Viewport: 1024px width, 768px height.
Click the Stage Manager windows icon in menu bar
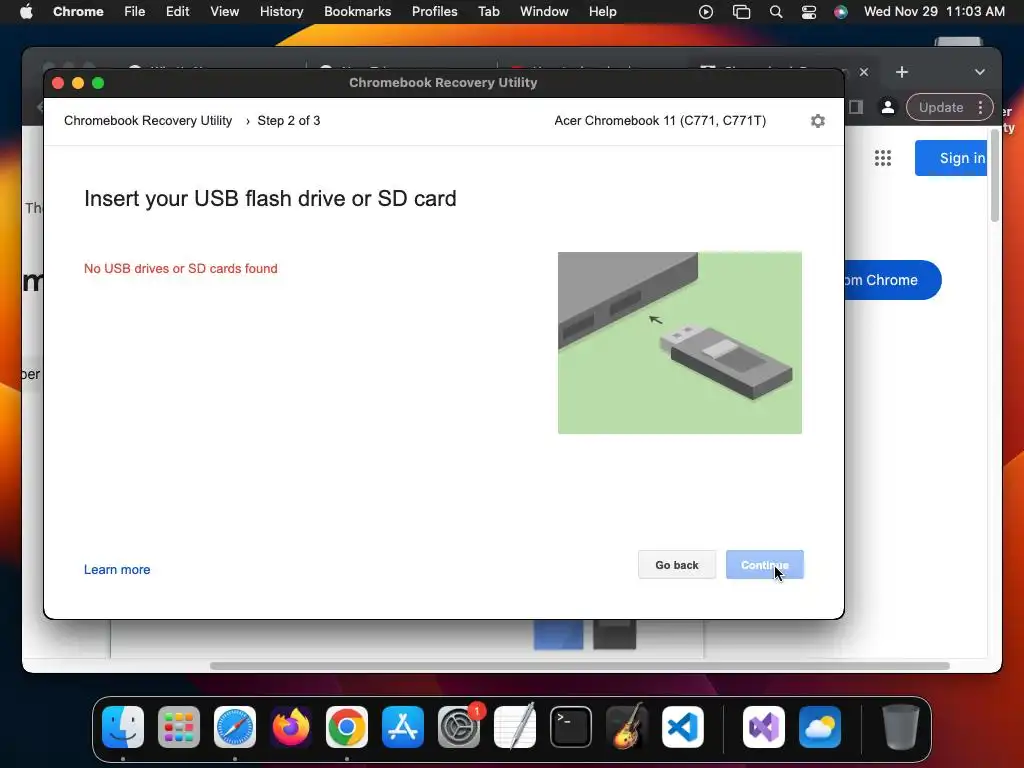(x=741, y=12)
